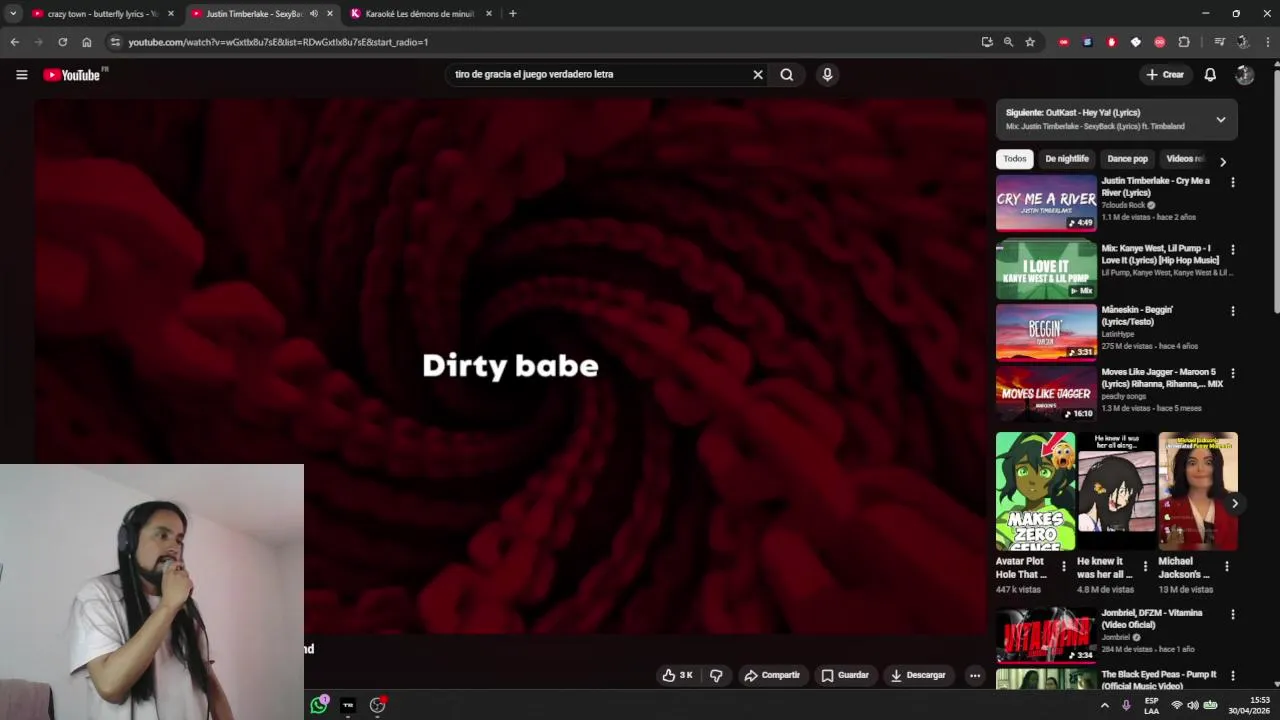This screenshot has height=720, width=1280.
Task: Show next shorts with arrow
Action: 1235,504
